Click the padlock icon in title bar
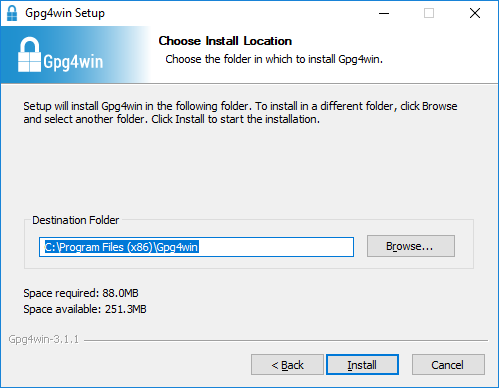499x388 pixels. (12, 13)
